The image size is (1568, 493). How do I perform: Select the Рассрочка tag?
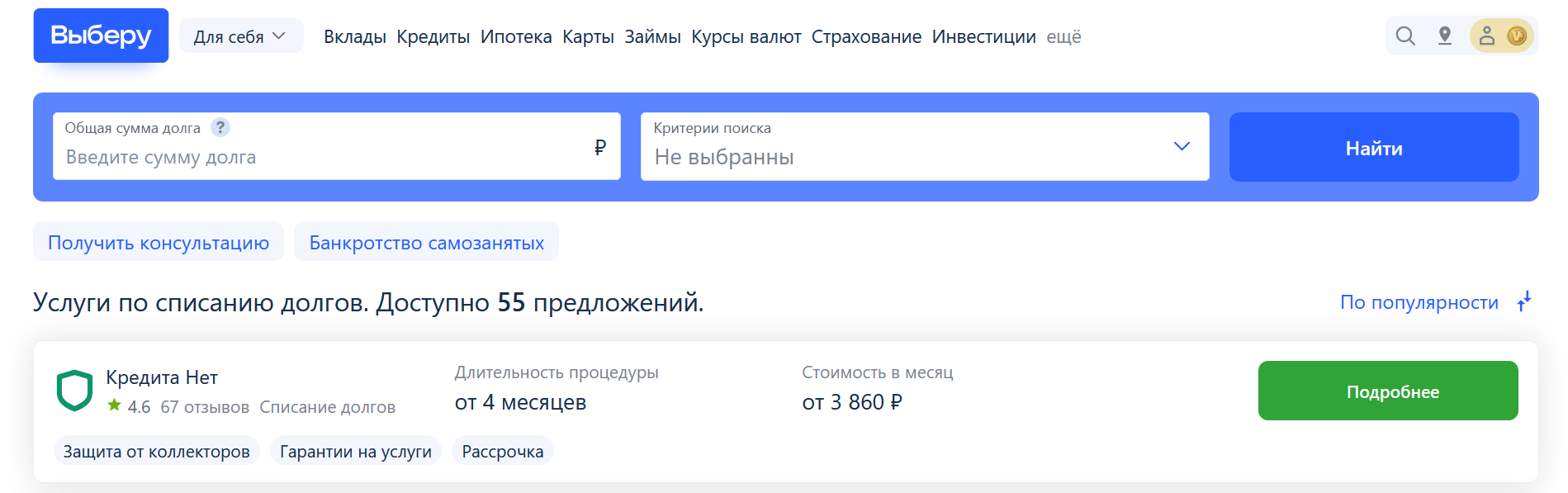coord(502,451)
